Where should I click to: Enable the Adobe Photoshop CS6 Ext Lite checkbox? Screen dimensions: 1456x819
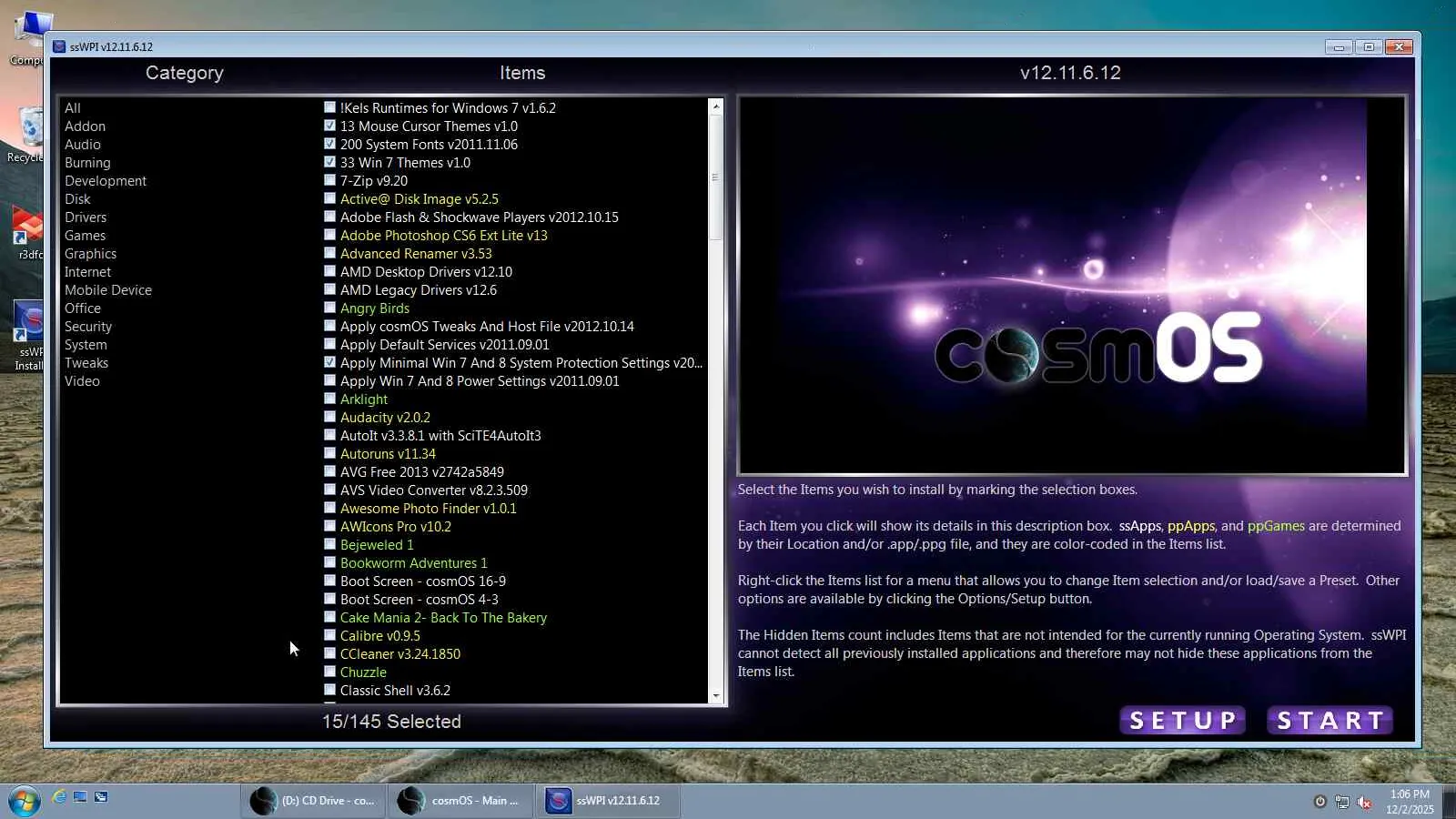(329, 235)
